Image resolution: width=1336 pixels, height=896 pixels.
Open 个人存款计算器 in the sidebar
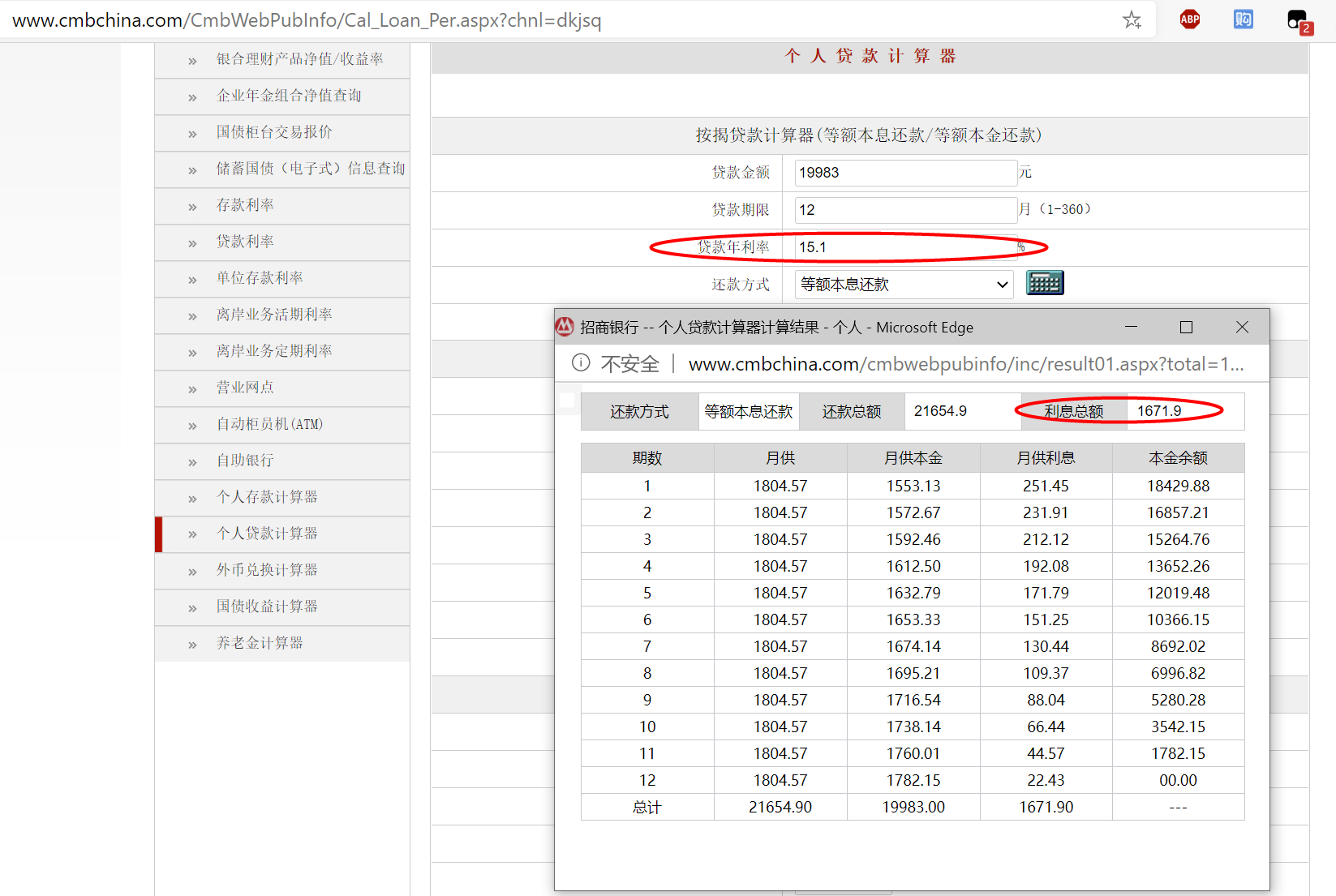(x=267, y=497)
